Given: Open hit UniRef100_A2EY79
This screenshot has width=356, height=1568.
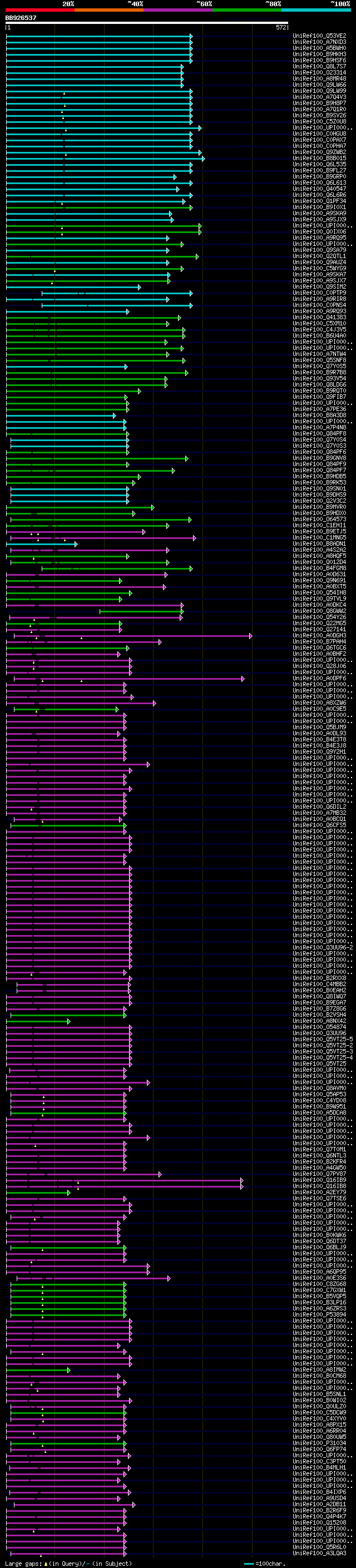Looking at the screenshot, I should coord(319,1193).
